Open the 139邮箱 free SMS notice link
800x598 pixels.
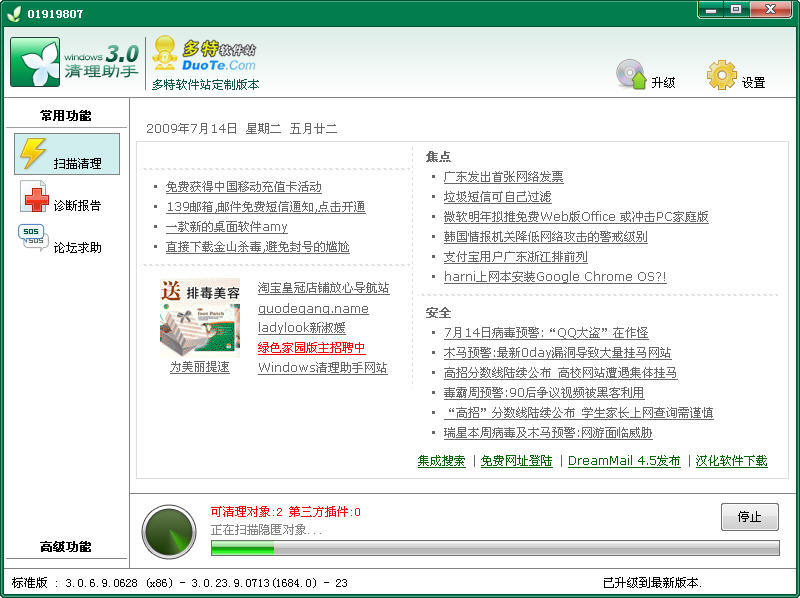coord(266,207)
